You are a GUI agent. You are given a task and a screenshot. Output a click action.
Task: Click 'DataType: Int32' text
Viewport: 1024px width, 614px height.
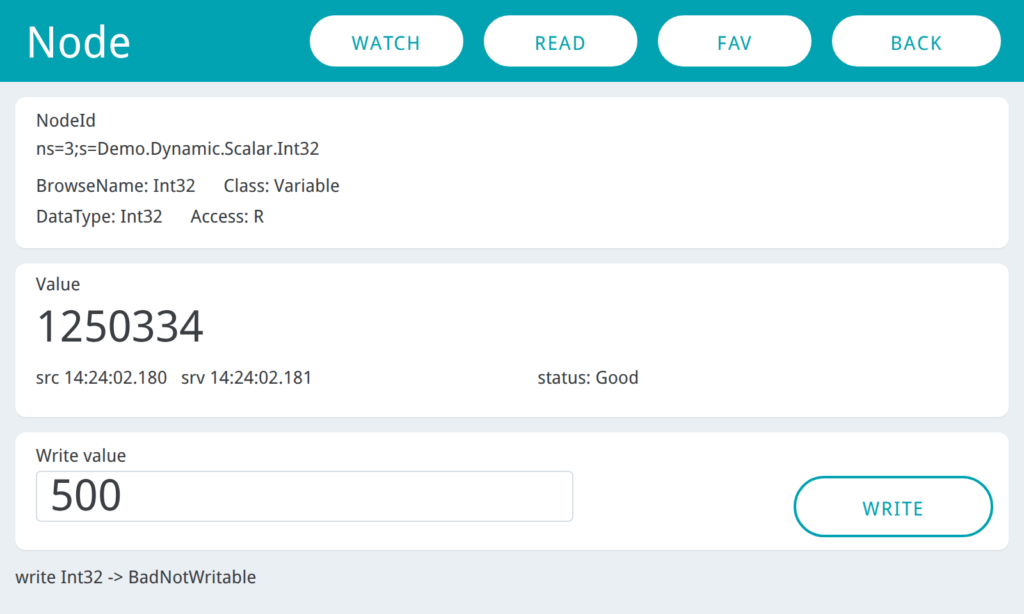(99, 217)
